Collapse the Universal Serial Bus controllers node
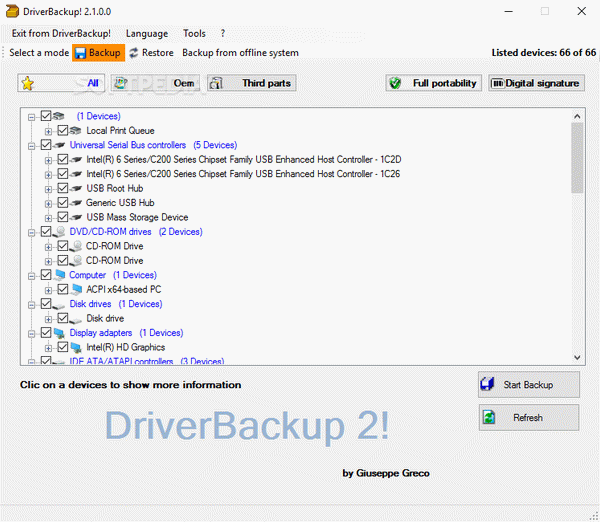The width and height of the screenshot is (600, 522). [32, 146]
